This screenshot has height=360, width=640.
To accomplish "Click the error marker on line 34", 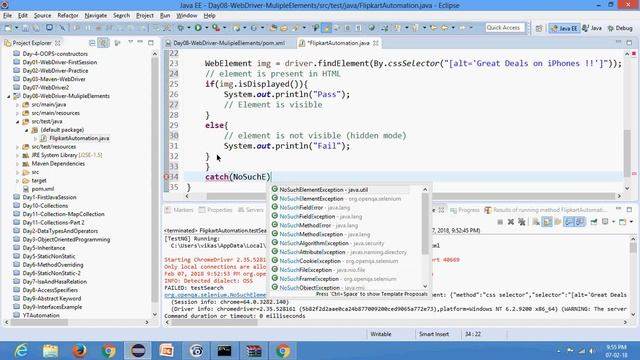I will [166, 177].
